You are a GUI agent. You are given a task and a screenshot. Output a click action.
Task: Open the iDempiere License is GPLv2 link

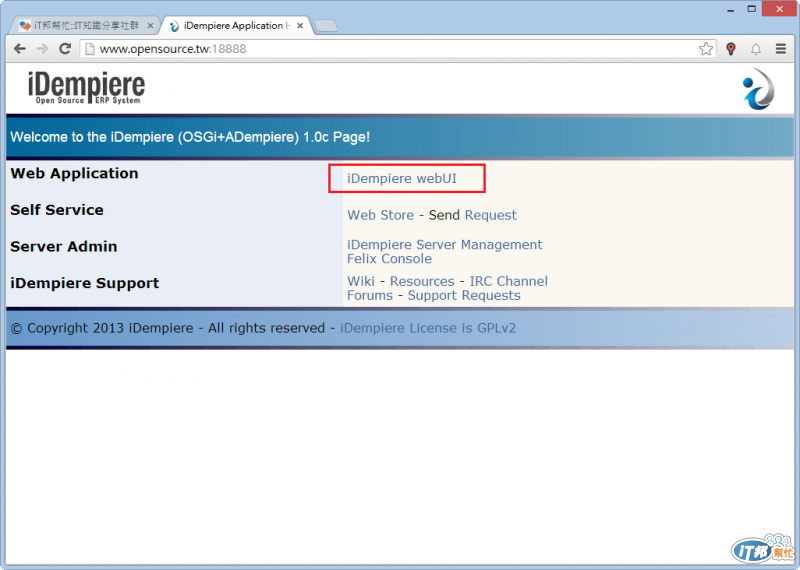coord(428,328)
